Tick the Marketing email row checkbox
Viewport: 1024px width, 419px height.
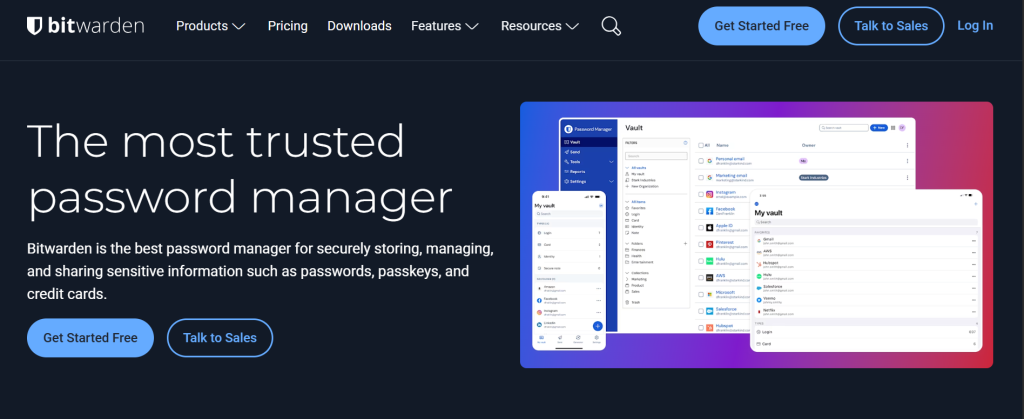click(x=701, y=178)
